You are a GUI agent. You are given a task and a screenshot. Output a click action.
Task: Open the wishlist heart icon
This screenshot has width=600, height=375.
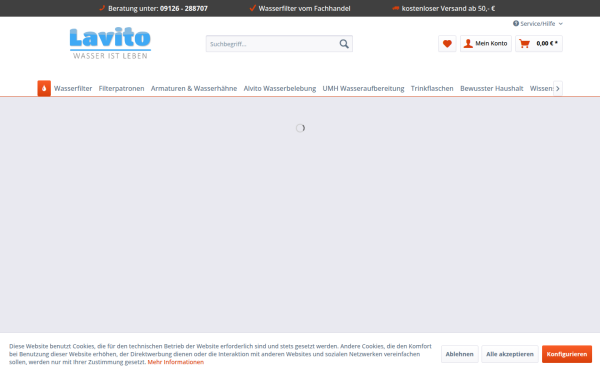point(447,44)
